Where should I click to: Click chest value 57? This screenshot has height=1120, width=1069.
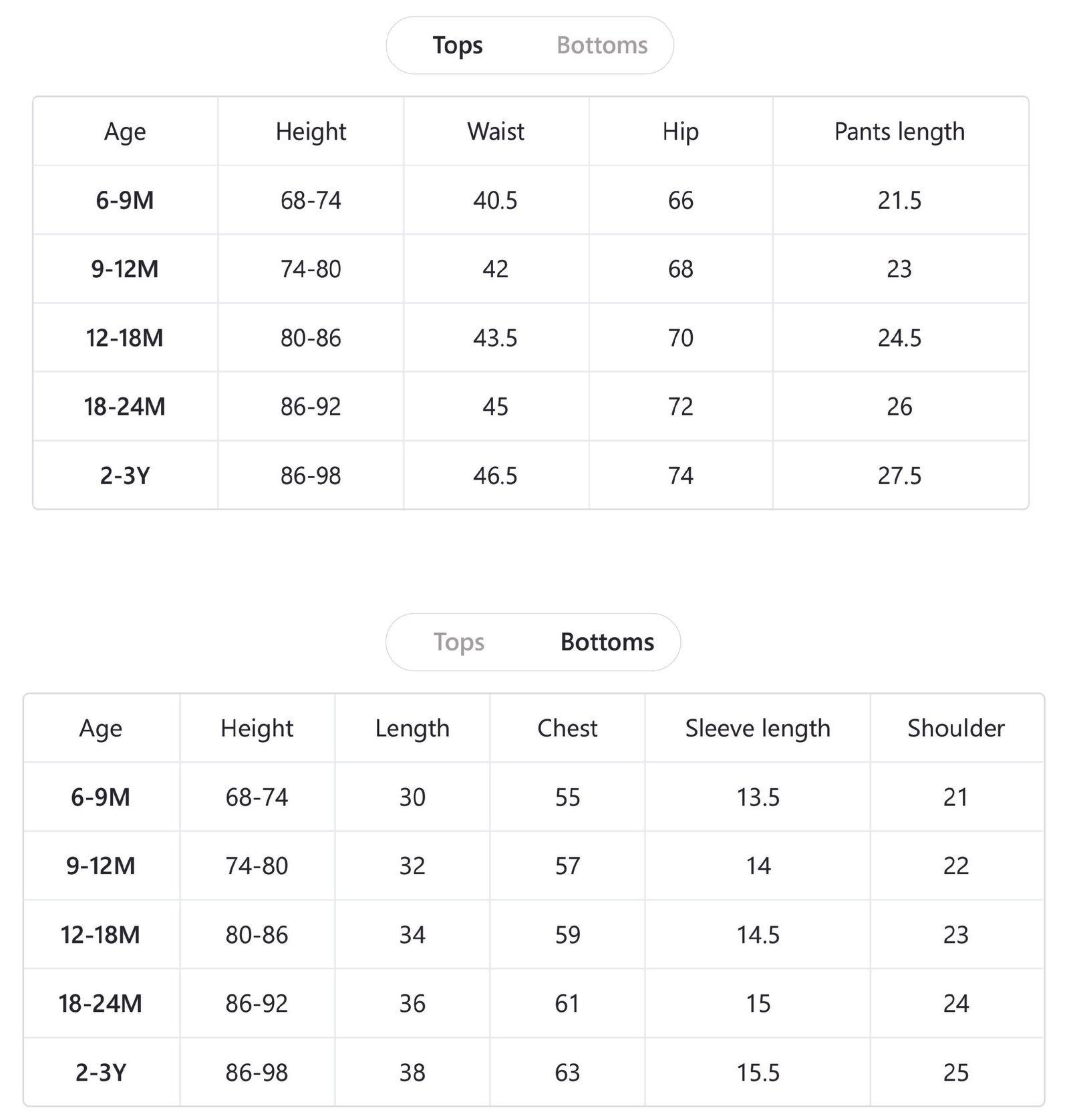567,866
